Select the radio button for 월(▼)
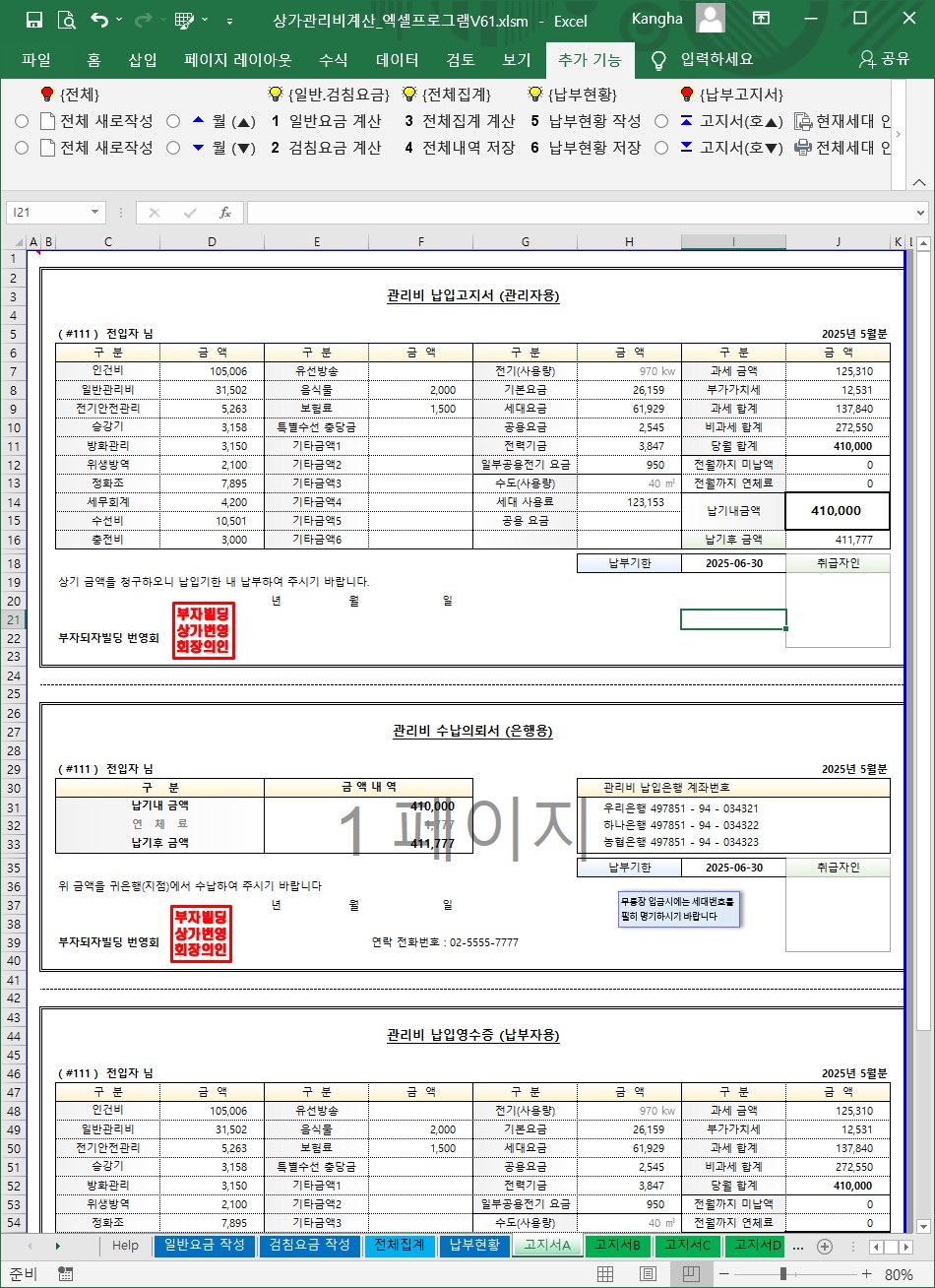This screenshot has height=1288, width=935. tap(173, 148)
